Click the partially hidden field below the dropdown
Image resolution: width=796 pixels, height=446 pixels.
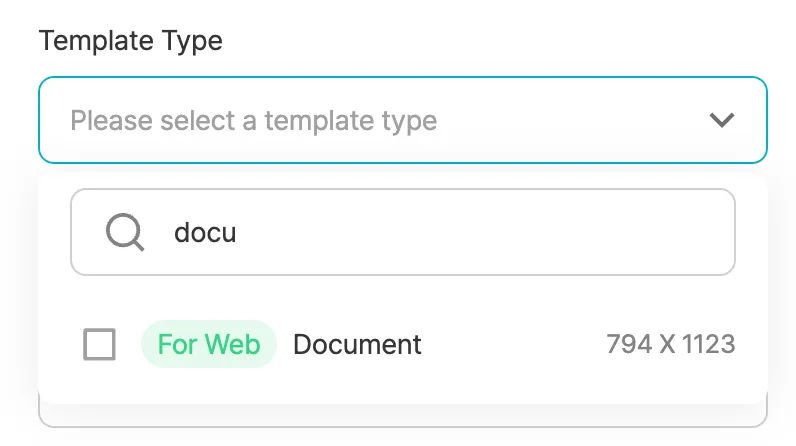click(x=402, y=415)
